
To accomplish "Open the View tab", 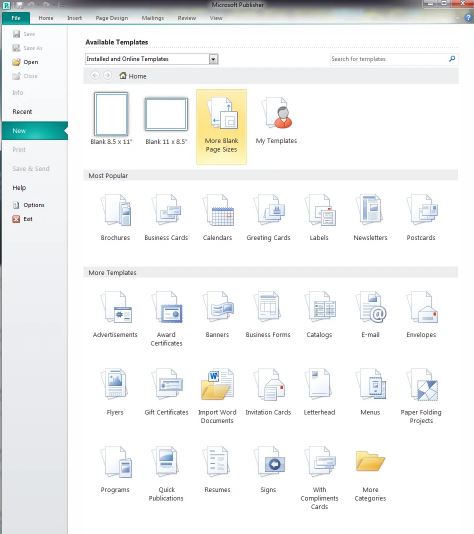I will [x=216, y=18].
